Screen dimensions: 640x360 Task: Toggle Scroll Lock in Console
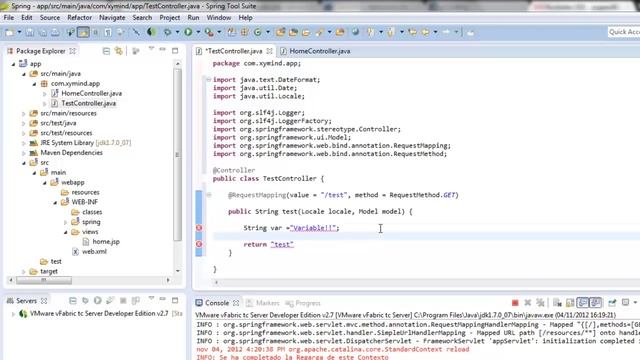coord(570,303)
